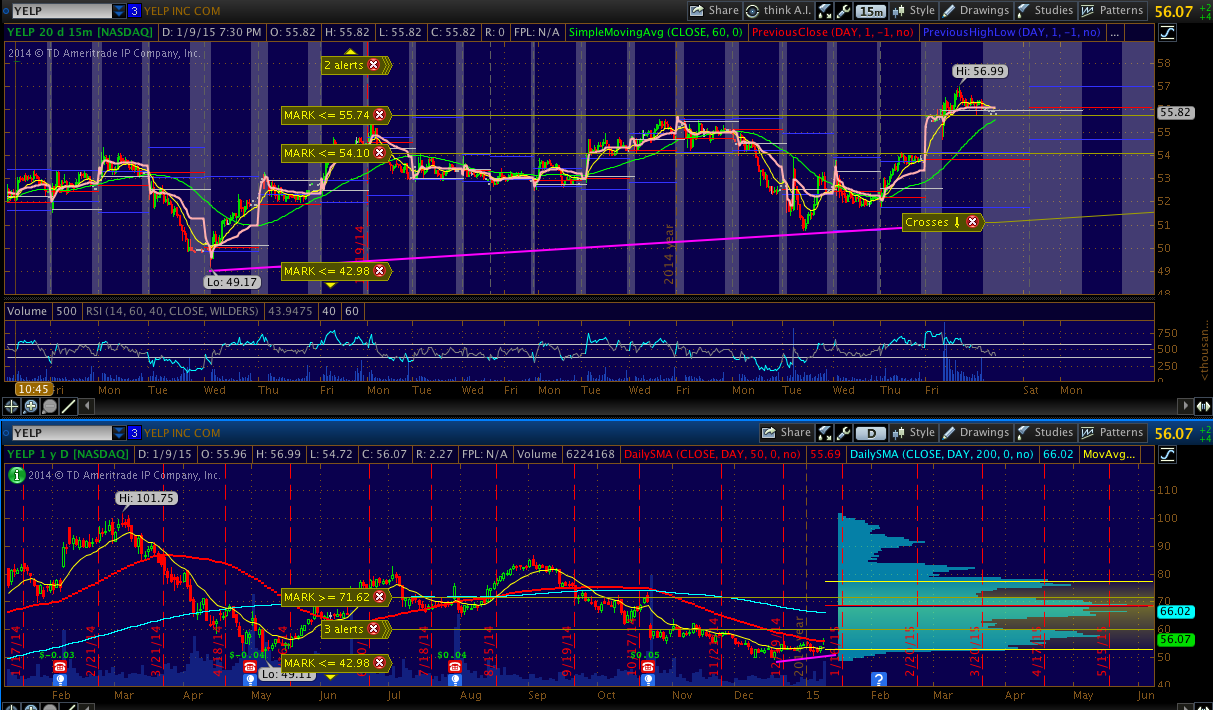This screenshot has width=1213, height=710.
Task: Open think A.I. in upper chart toolbar
Action: click(777, 11)
